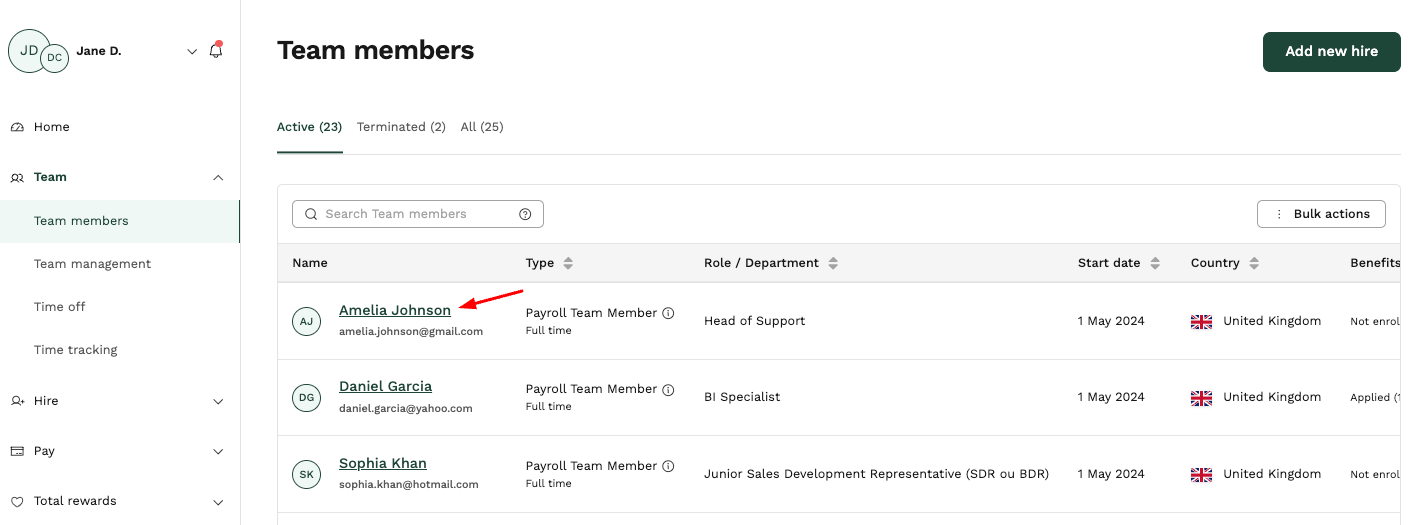
Task: Click info icon beside Daniel's Payroll Team Member
Action: (x=668, y=389)
